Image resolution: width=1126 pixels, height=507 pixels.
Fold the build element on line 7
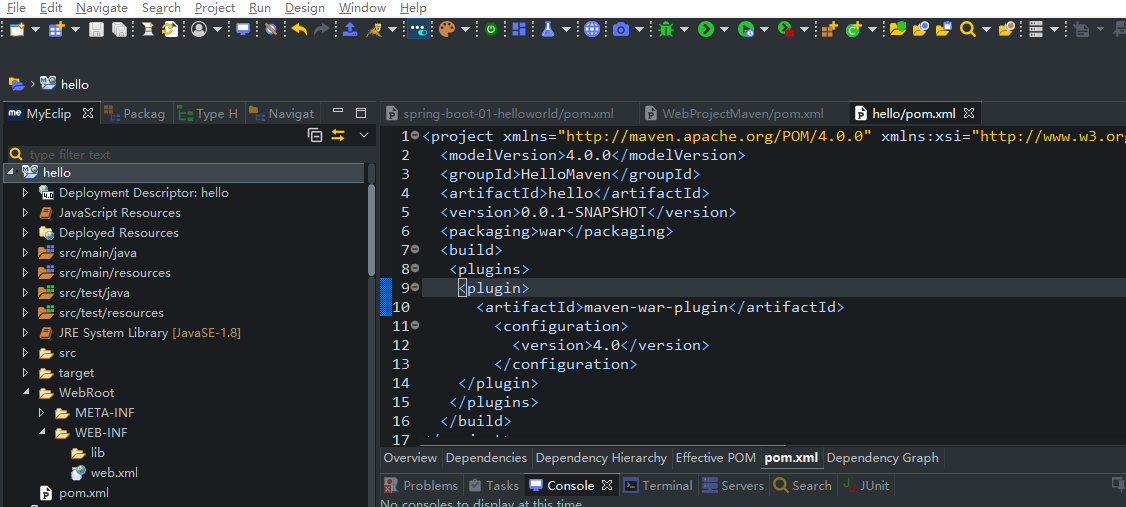point(415,250)
